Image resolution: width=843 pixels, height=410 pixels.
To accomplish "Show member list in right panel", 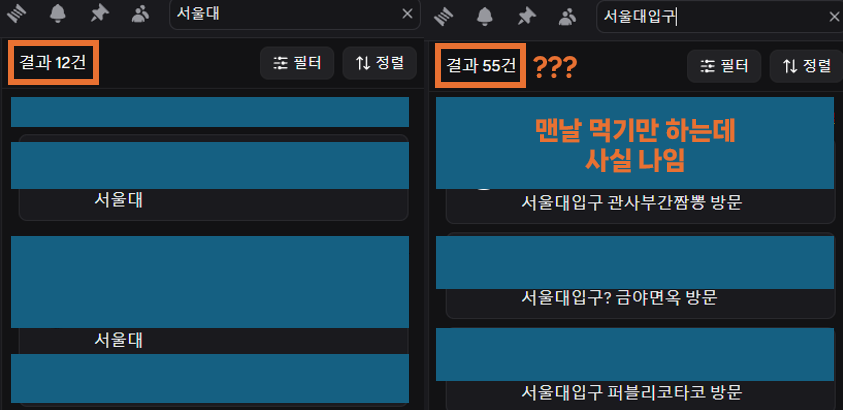I will pyautogui.click(x=568, y=17).
